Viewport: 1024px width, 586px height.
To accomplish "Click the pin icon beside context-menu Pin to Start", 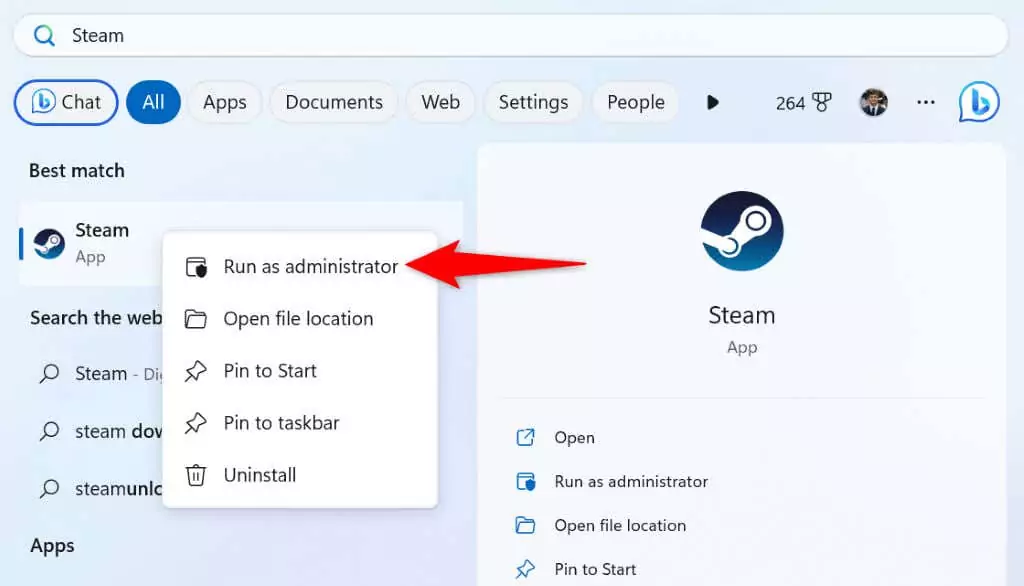I will [195, 371].
